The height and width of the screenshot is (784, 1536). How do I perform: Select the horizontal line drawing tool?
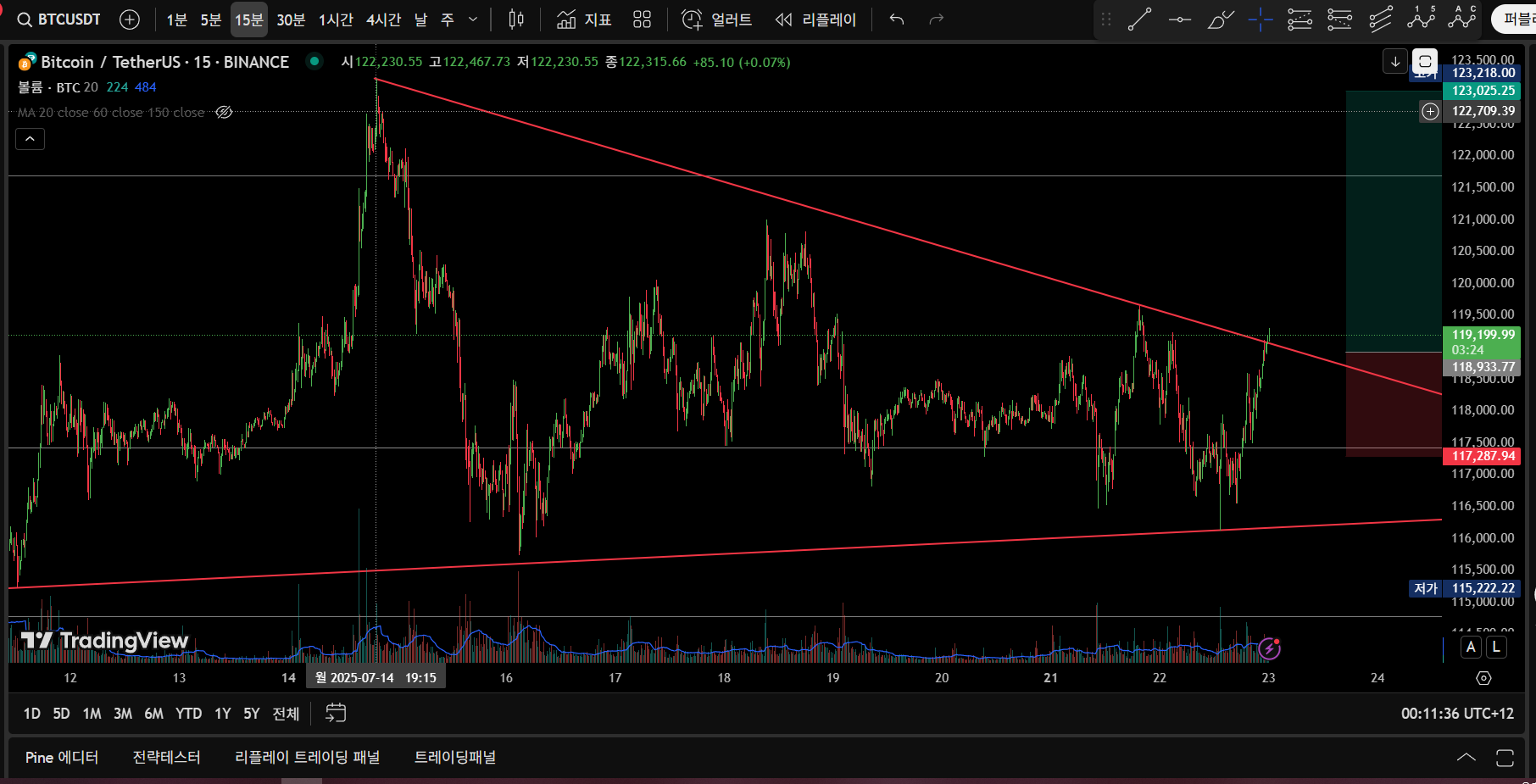pyautogui.click(x=1179, y=19)
